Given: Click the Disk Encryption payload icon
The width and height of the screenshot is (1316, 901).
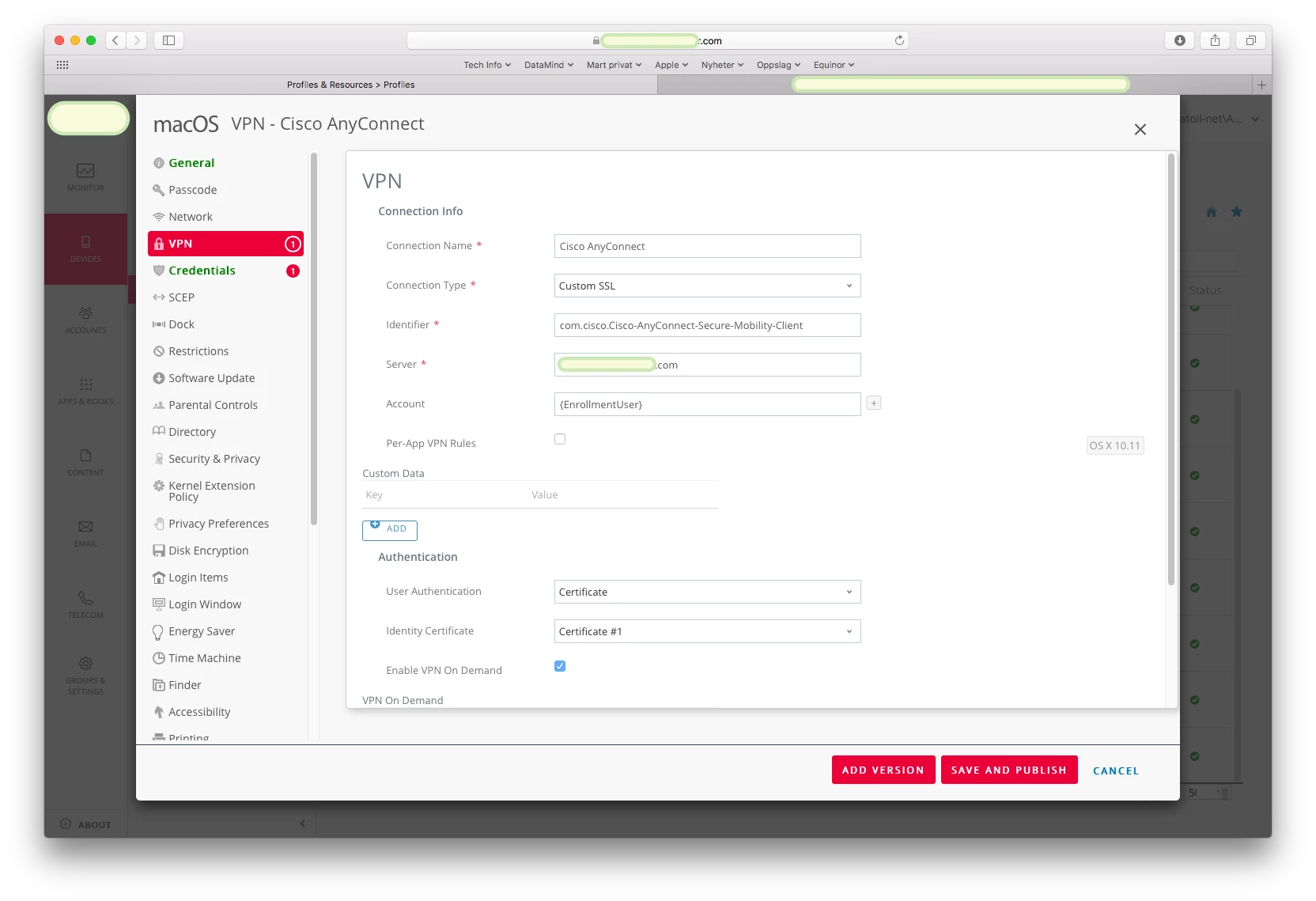Looking at the screenshot, I should point(158,551).
